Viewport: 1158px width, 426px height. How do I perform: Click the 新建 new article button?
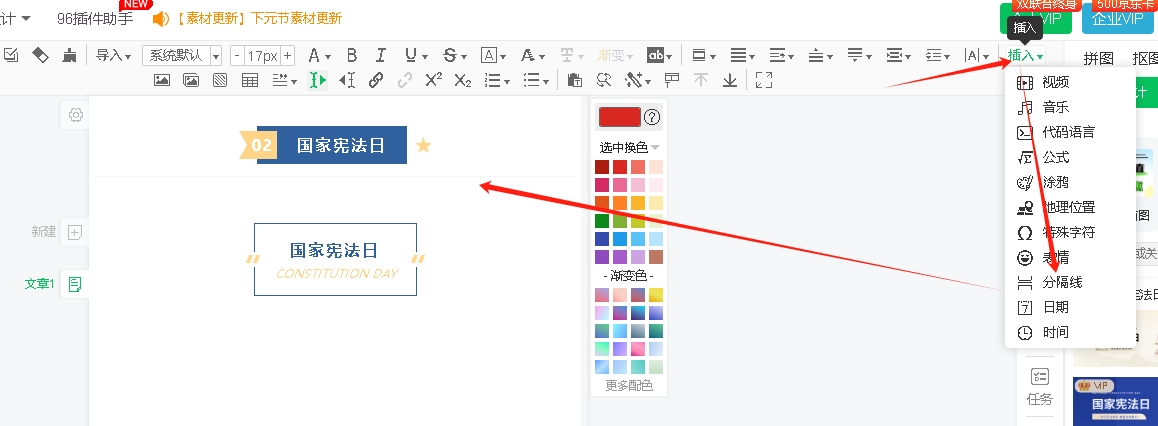pyautogui.click(x=75, y=232)
